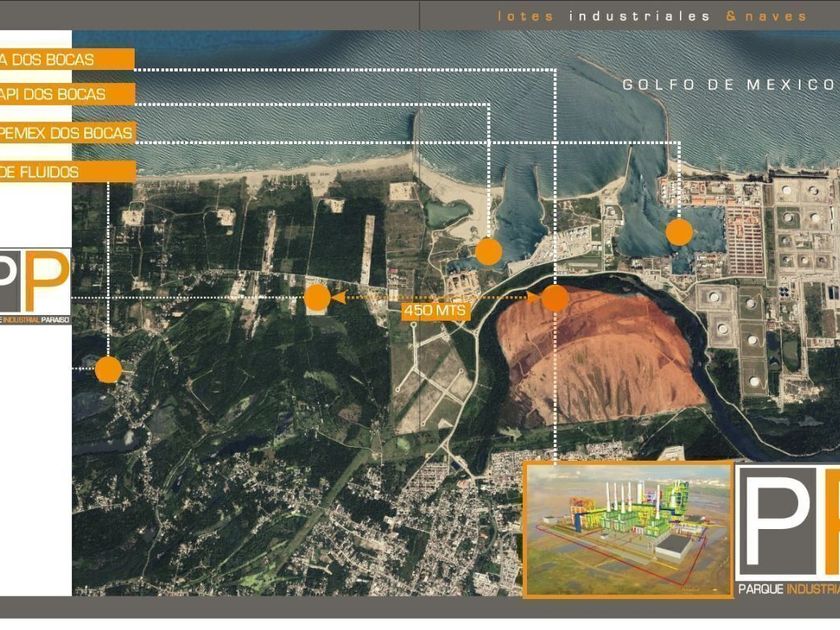The width and height of the screenshot is (840, 630).
Task: Click the orange-shaded refinery land area
Action: pyautogui.click(x=600, y=360)
